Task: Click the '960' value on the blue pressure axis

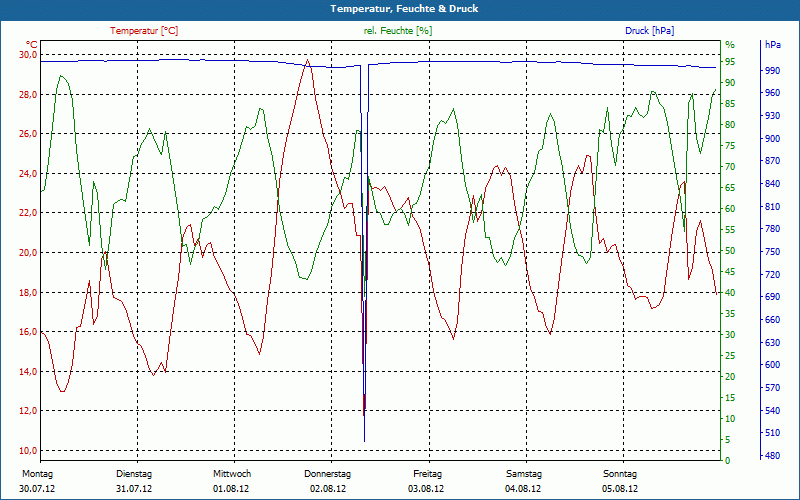Action: tap(772, 93)
